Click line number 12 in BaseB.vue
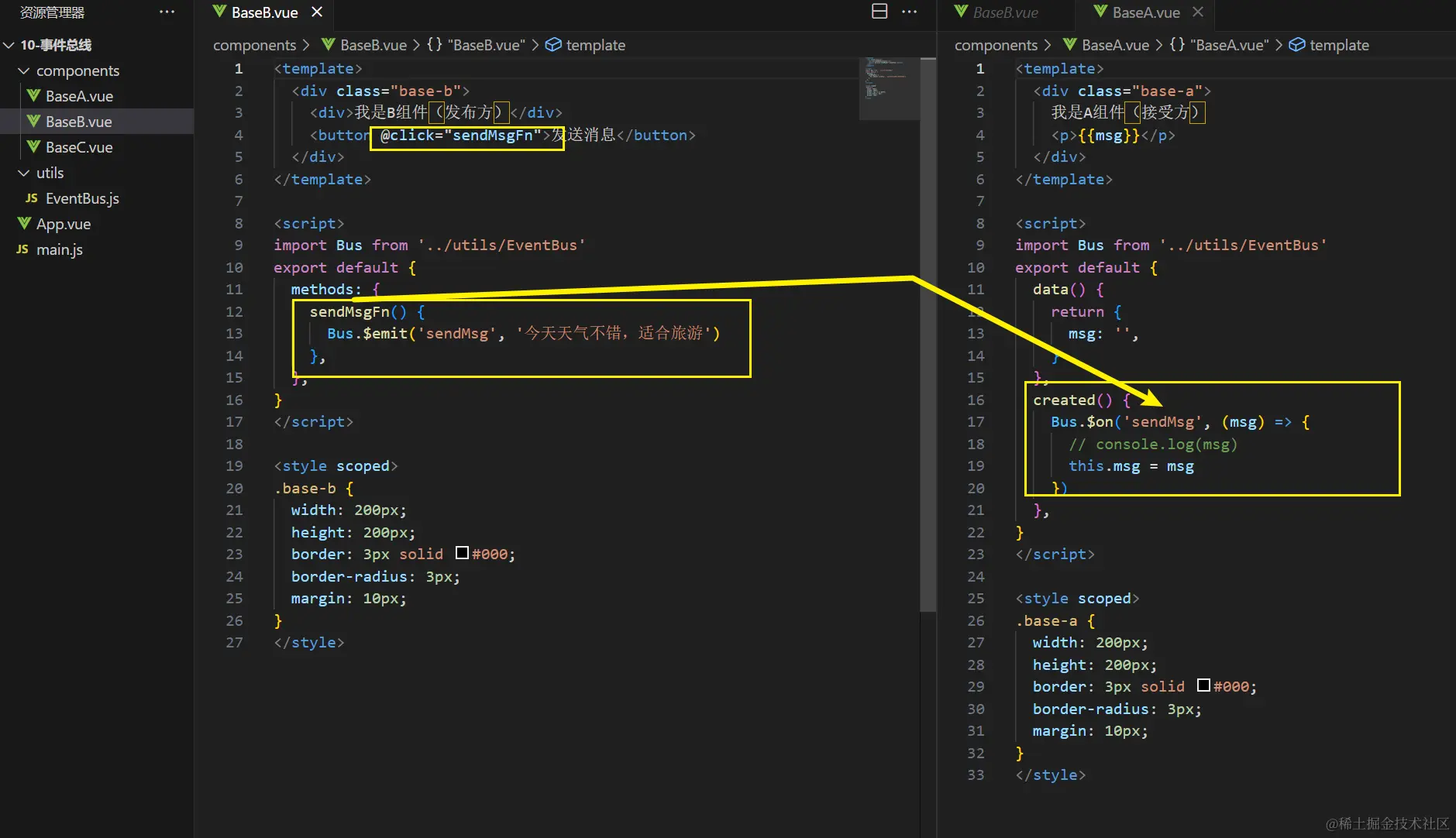1456x838 pixels. click(x=234, y=311)
